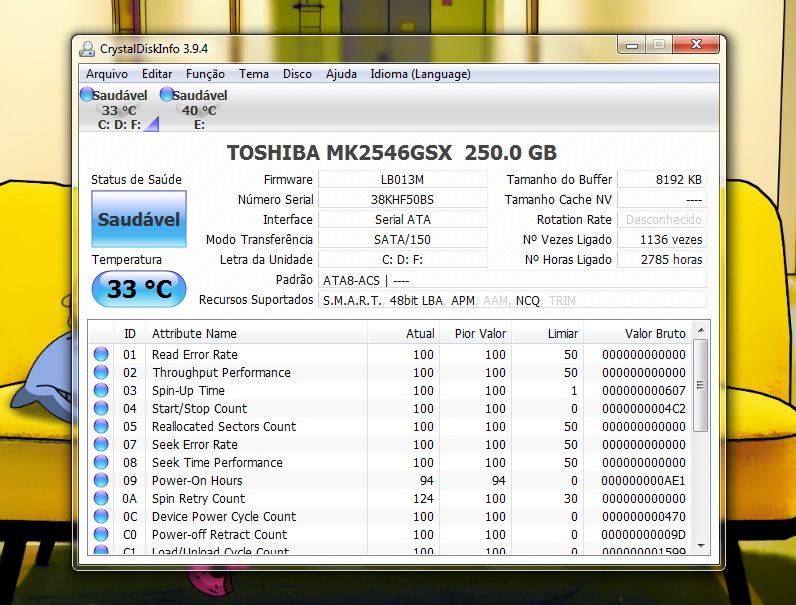Click the Seek Time Performance status orb
The height and width of the screenshot is (605, 796).
coord(101,462)
